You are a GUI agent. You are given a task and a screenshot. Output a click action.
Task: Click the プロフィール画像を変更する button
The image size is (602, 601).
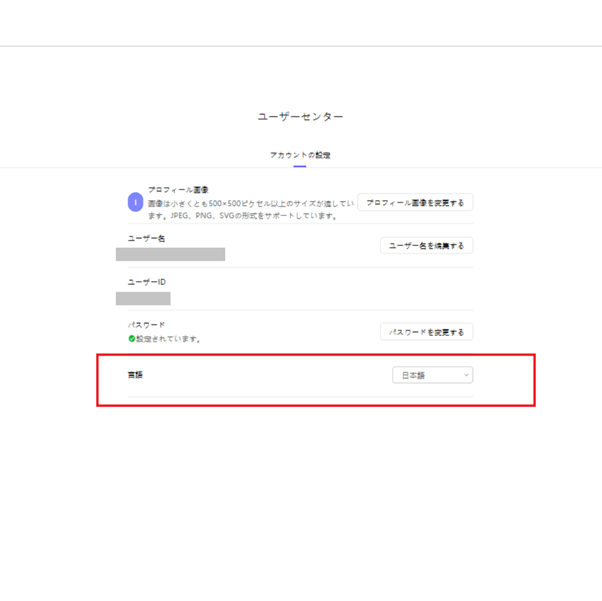[415, 202]
